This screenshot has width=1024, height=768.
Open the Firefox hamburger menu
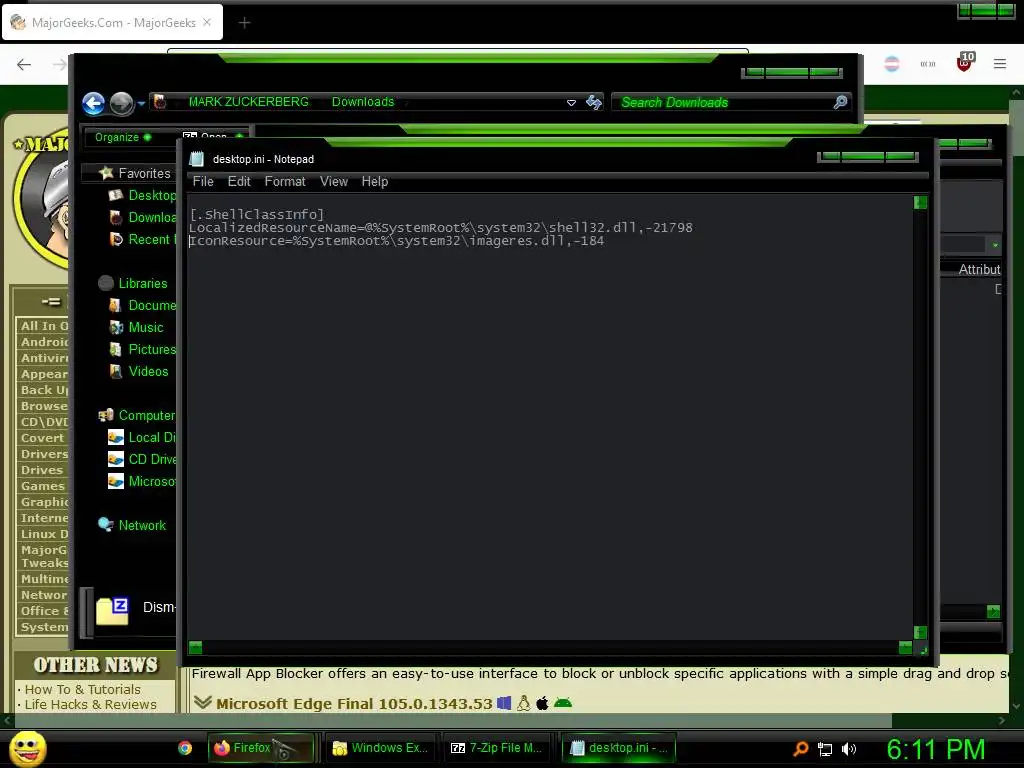[x=1000, y=63]
